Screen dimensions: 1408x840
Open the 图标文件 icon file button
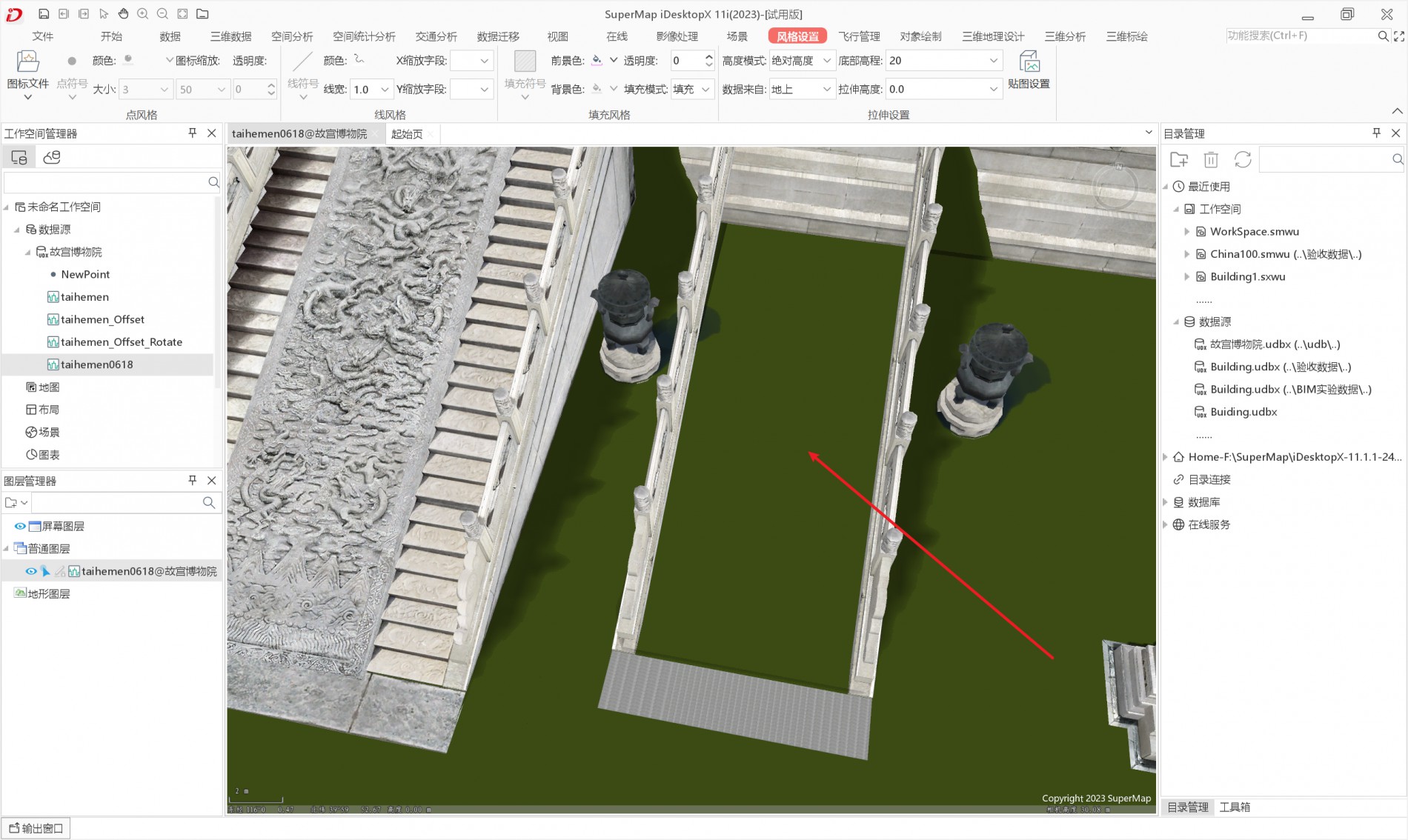[27, 74]
